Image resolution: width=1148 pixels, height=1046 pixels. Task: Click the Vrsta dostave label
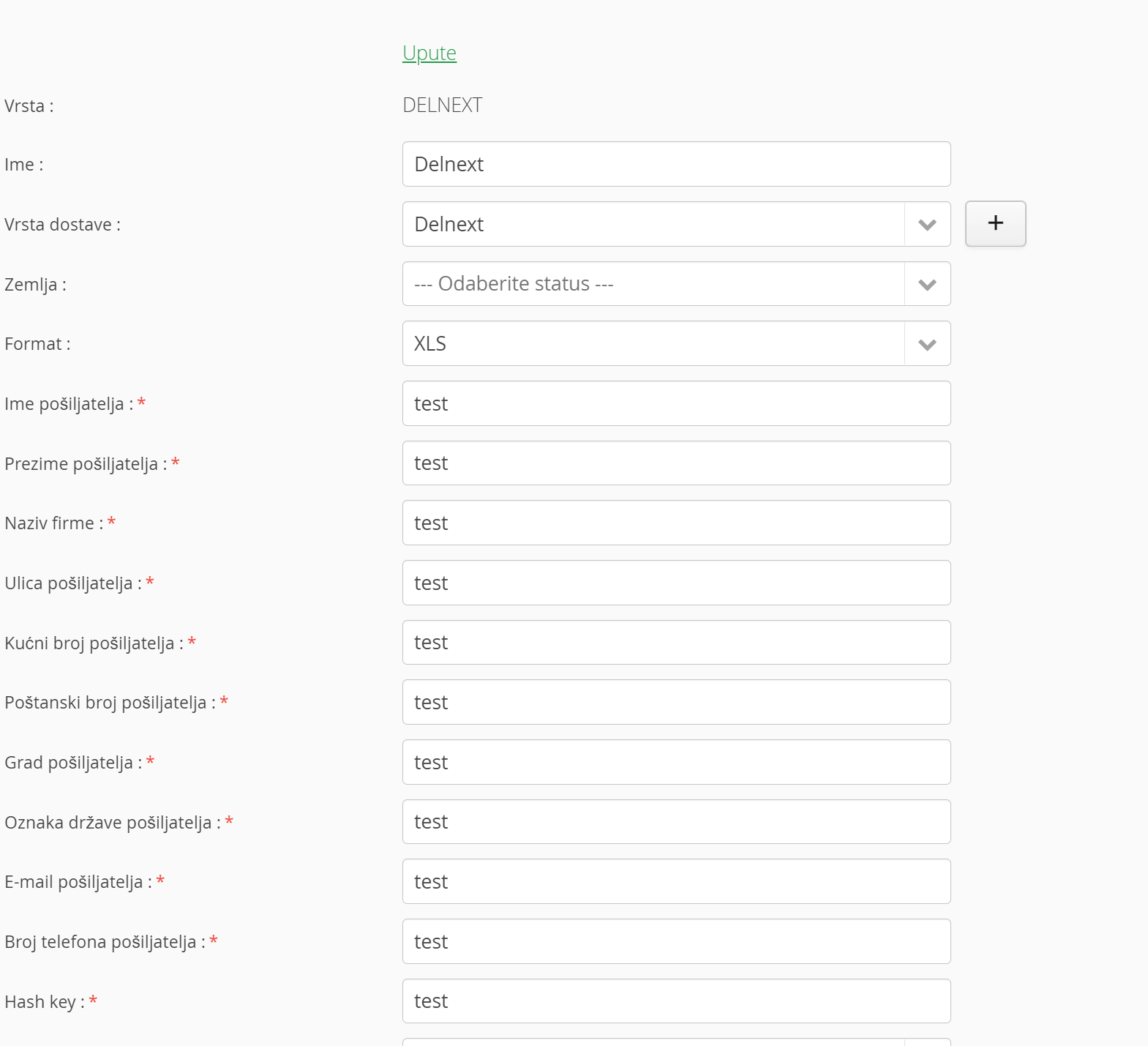(x=62, y=225)
